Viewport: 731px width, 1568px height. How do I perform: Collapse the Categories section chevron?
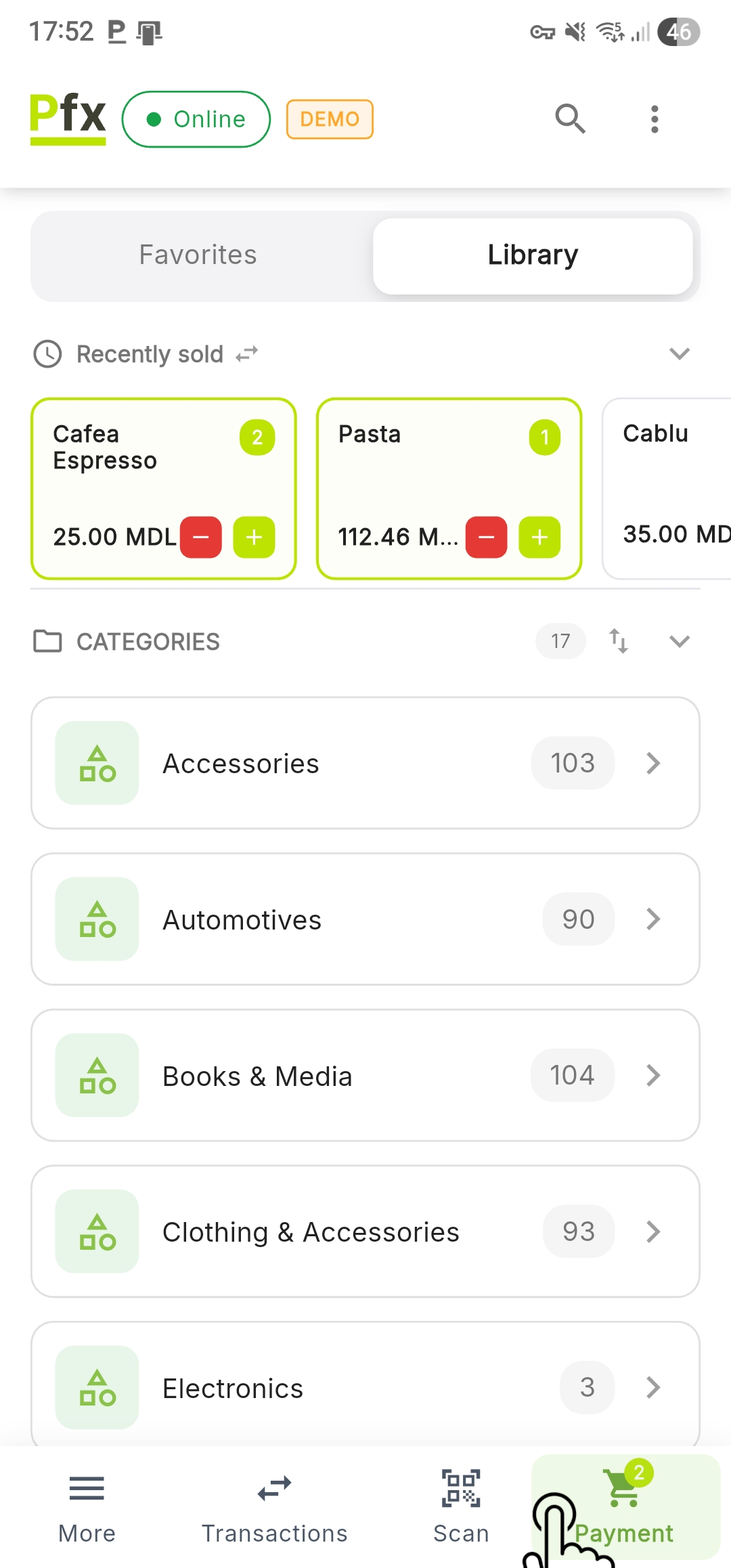coord(679,641)
